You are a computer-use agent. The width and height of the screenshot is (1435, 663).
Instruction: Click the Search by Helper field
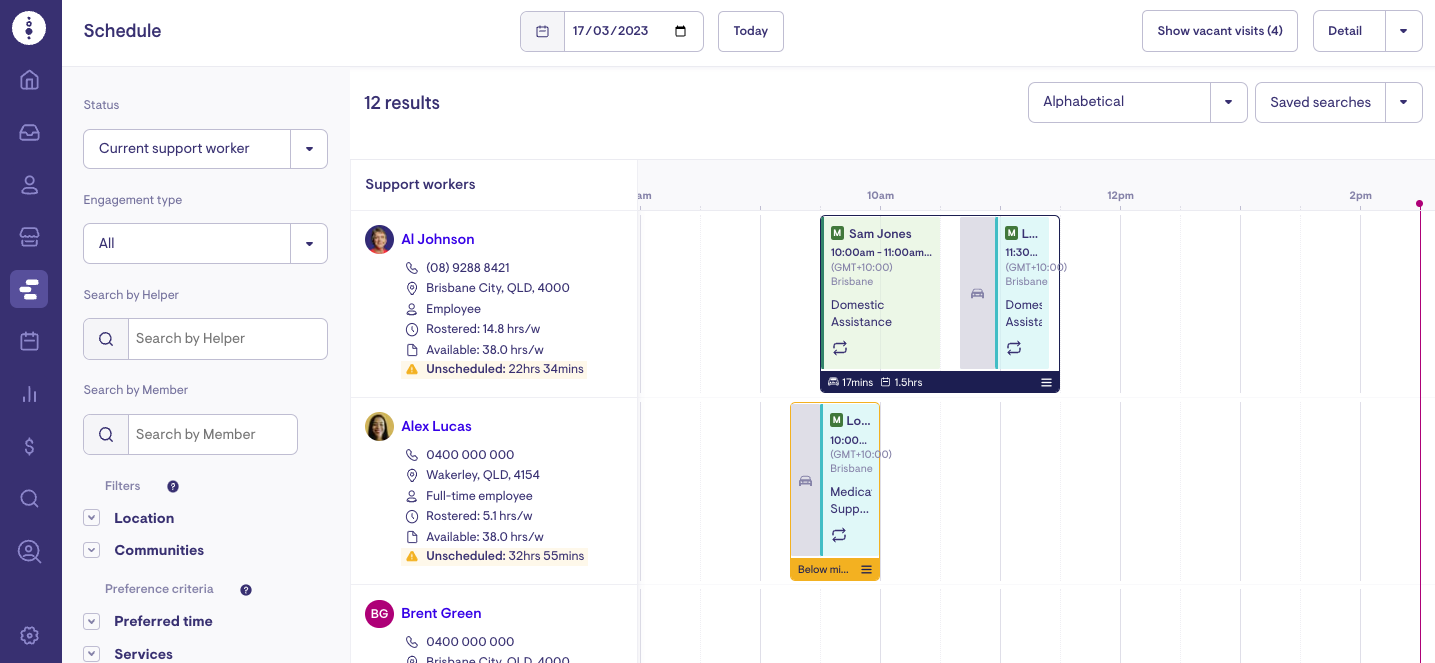pyautogui.click(x=227, y=339)
